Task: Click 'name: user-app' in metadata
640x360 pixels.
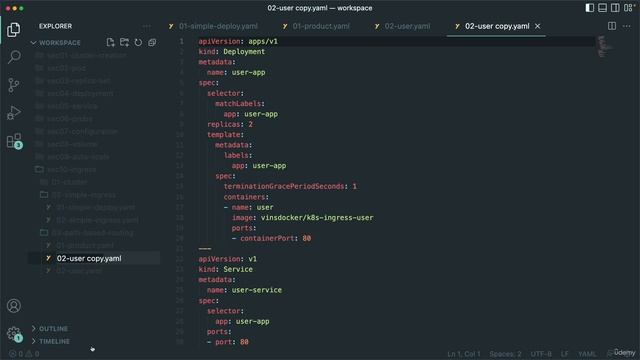Action: [236, 72]
